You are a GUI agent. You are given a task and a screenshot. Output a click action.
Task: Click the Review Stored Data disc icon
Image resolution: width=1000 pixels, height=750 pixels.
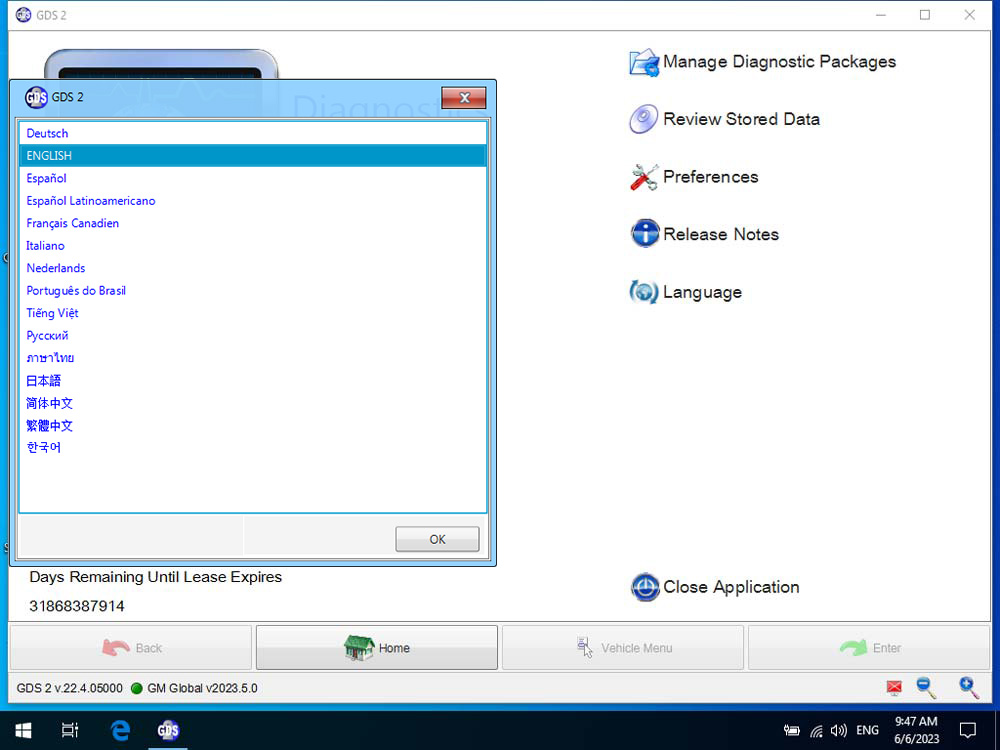(x=643, y=119)
